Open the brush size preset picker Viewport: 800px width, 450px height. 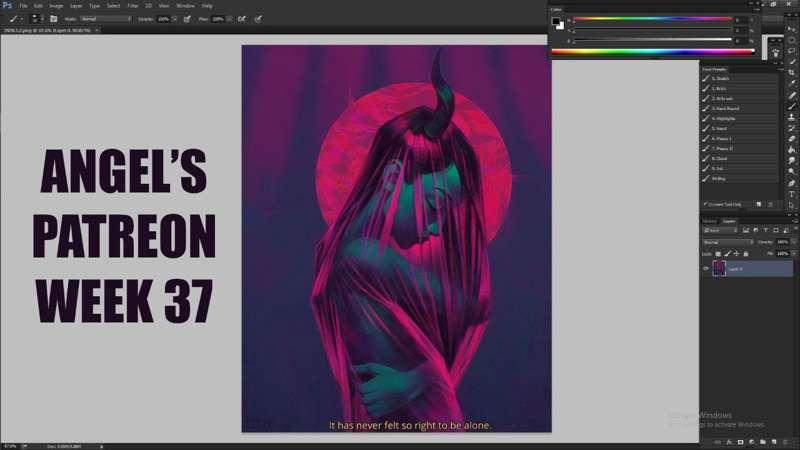tap(36, 19)
